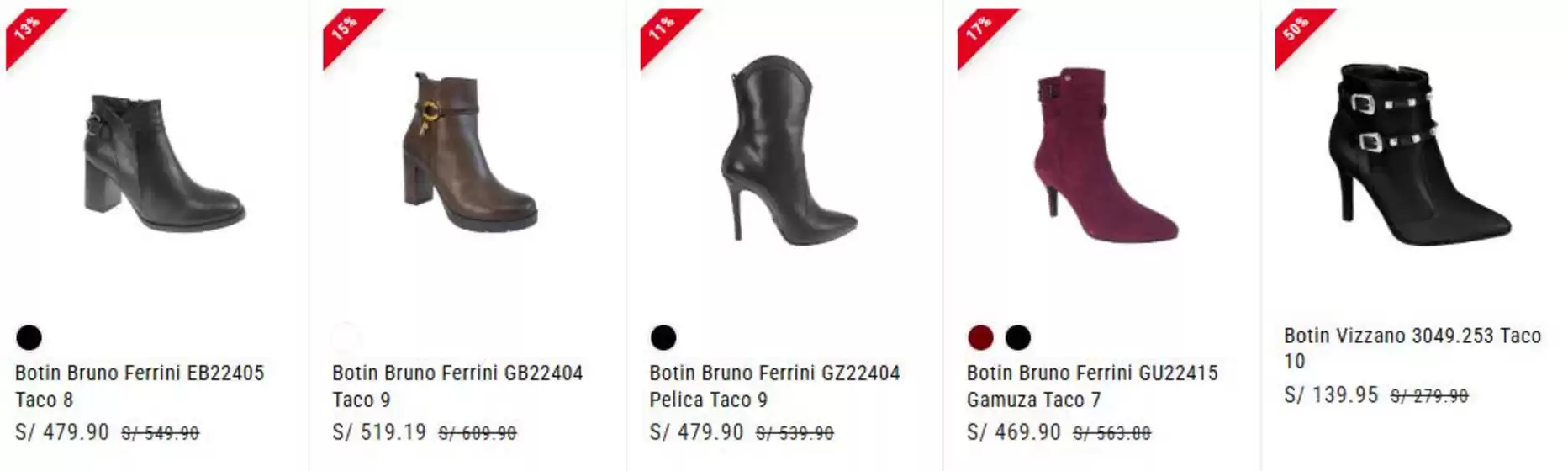Choose black swatch for GZ22404 Pelica

tap(663, 337)
